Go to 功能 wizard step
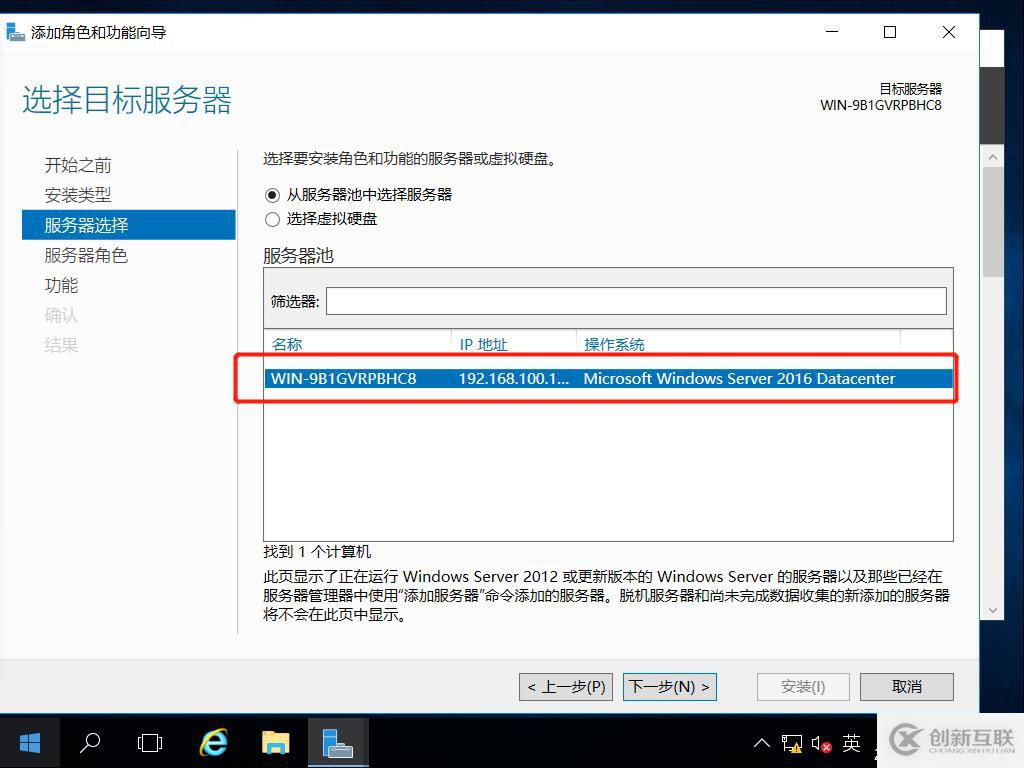The image size is (1024, 768). pos(61,285)
